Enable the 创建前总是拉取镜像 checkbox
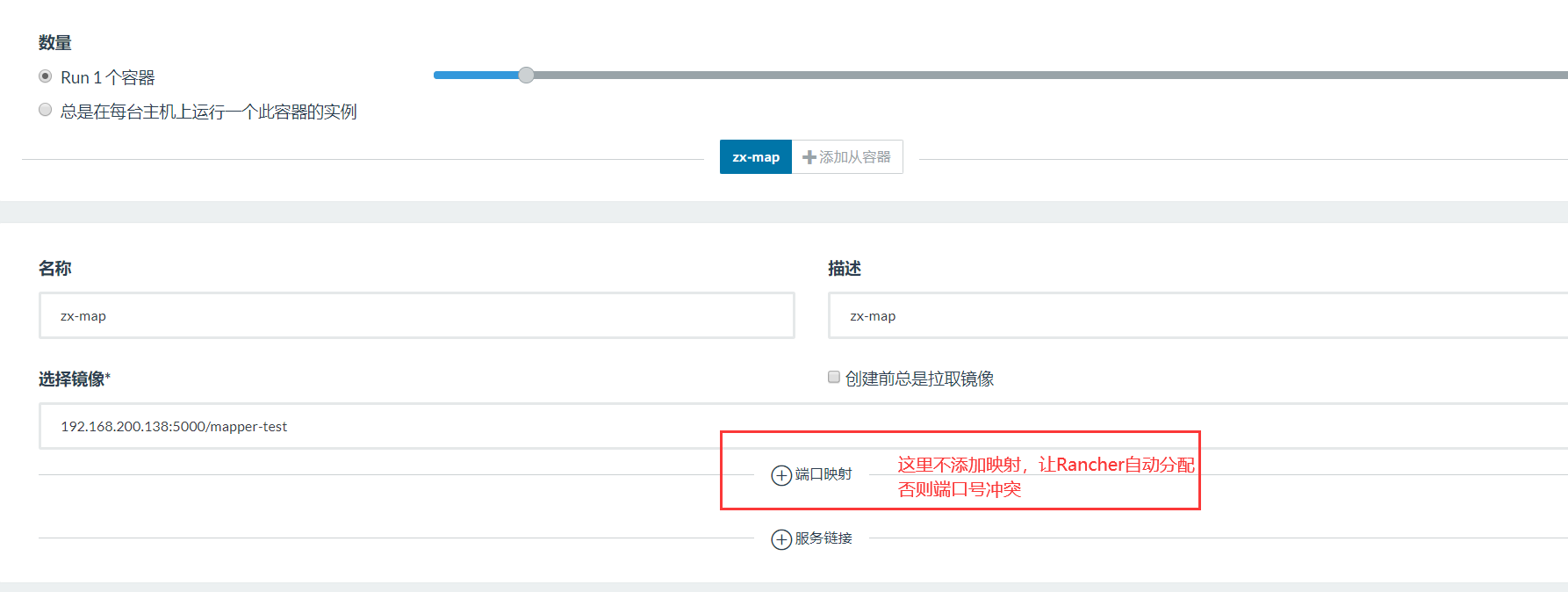Viewport: 1568px width, 592px height. (x=834, y=377)
